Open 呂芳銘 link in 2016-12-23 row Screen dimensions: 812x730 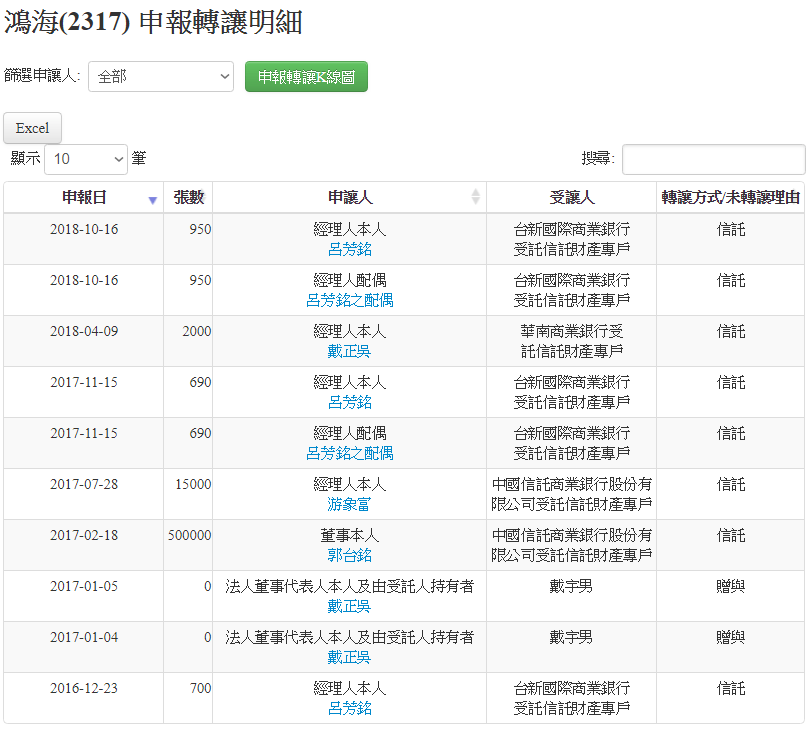click(x=349, y=709)
